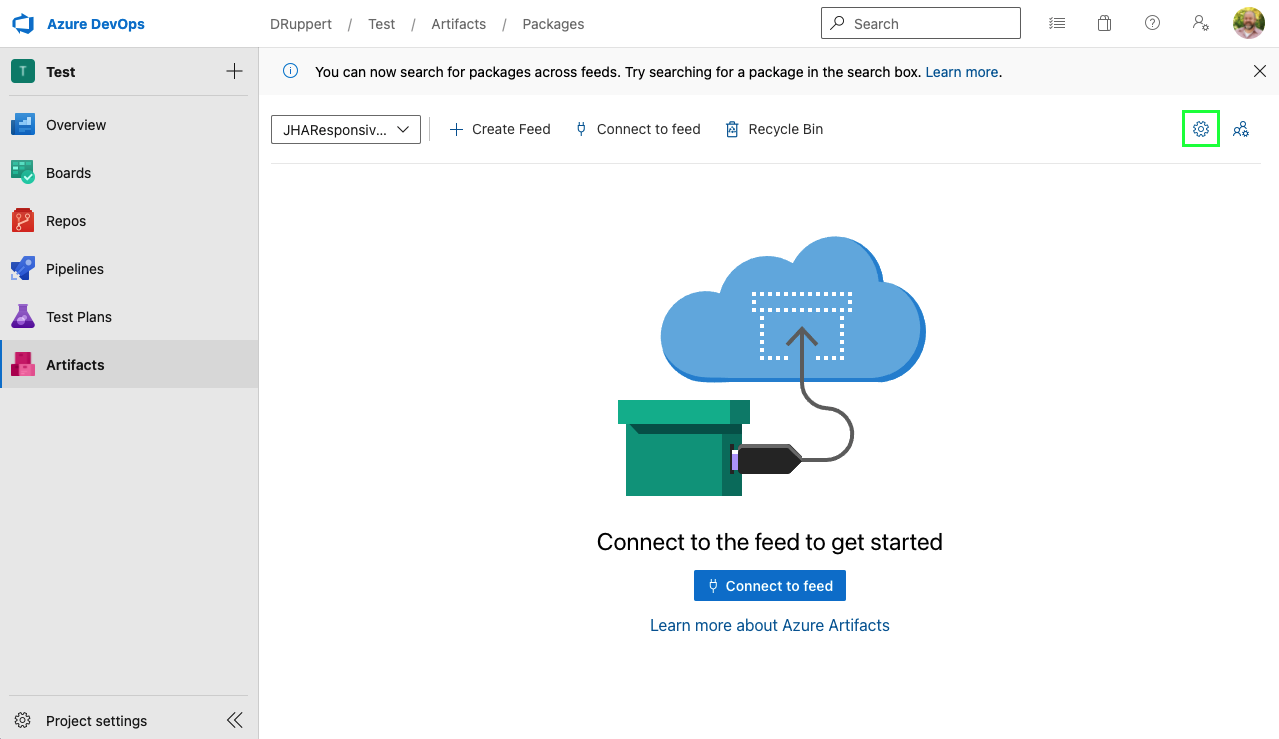Open feed permissions people icon
Screen dimensions: 1279x739
click(x=1241, y=129)
